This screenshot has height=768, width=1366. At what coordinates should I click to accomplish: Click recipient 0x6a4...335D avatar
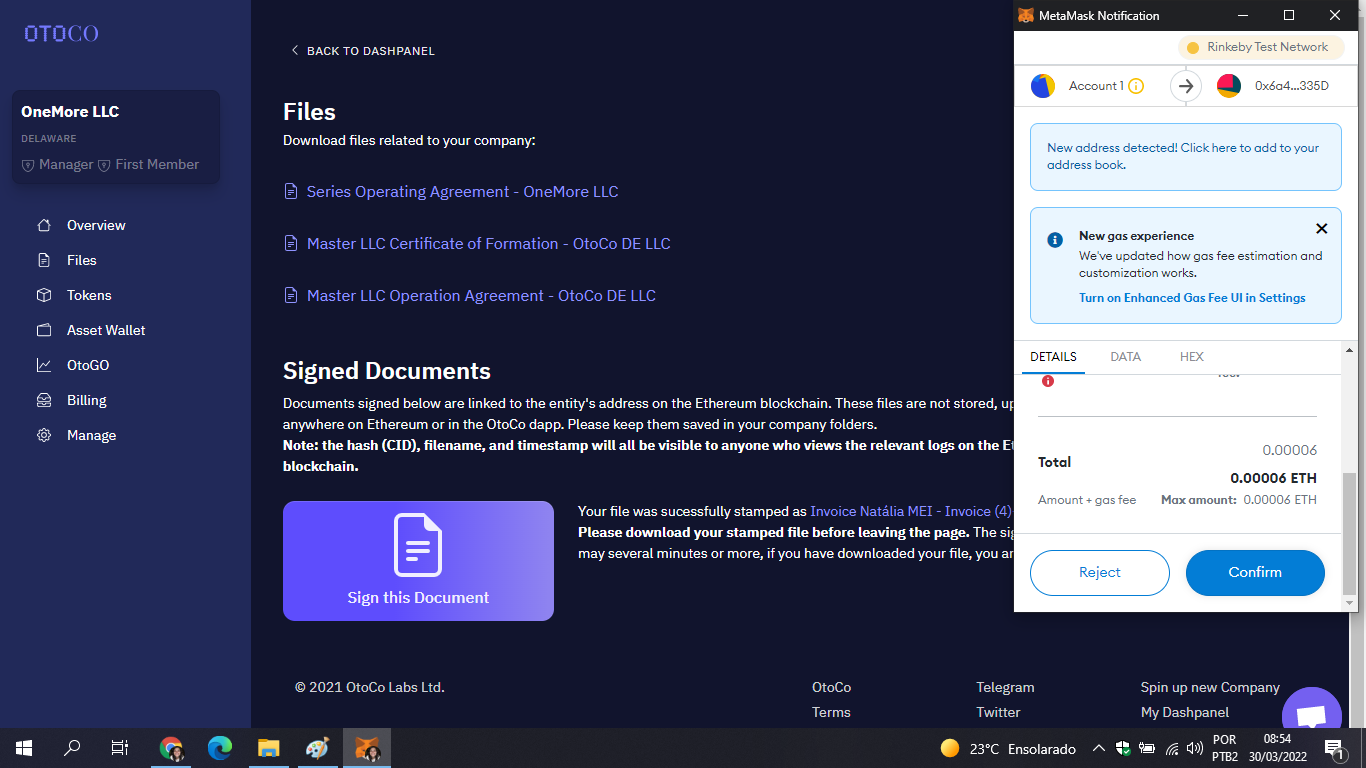pyautogui.click(x=1229, y=86)
